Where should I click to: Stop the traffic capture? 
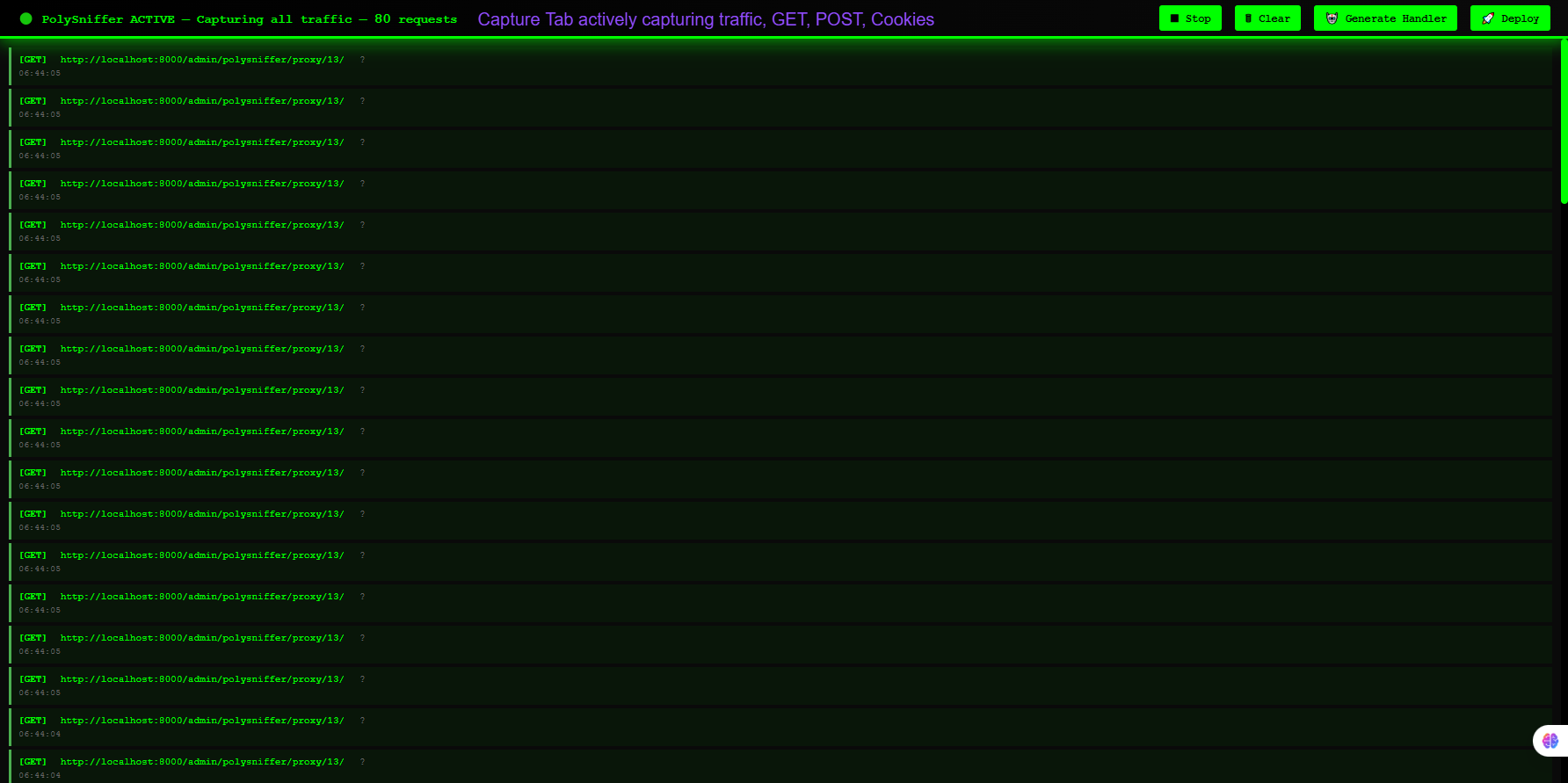(x=1190, y=18)
